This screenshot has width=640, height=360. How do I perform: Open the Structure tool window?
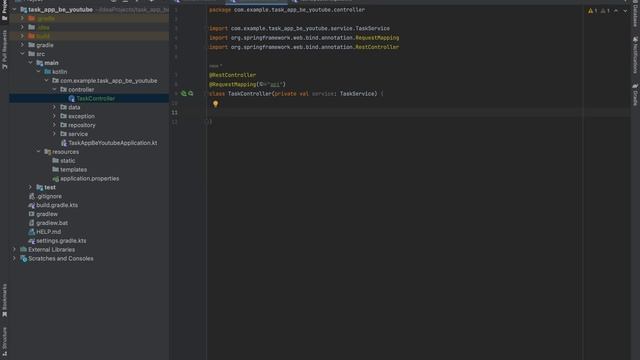coord(4,341)
